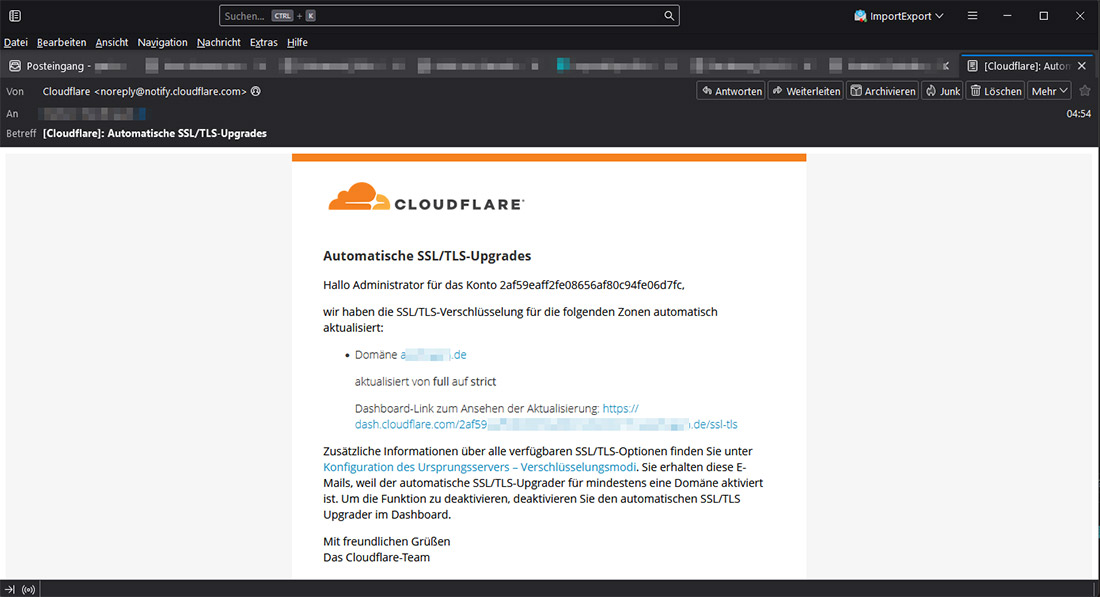The width and height of the screenshot is (1100, 597).
Task: Close the Cloudflare message tab
Action: click(1081, 66)
